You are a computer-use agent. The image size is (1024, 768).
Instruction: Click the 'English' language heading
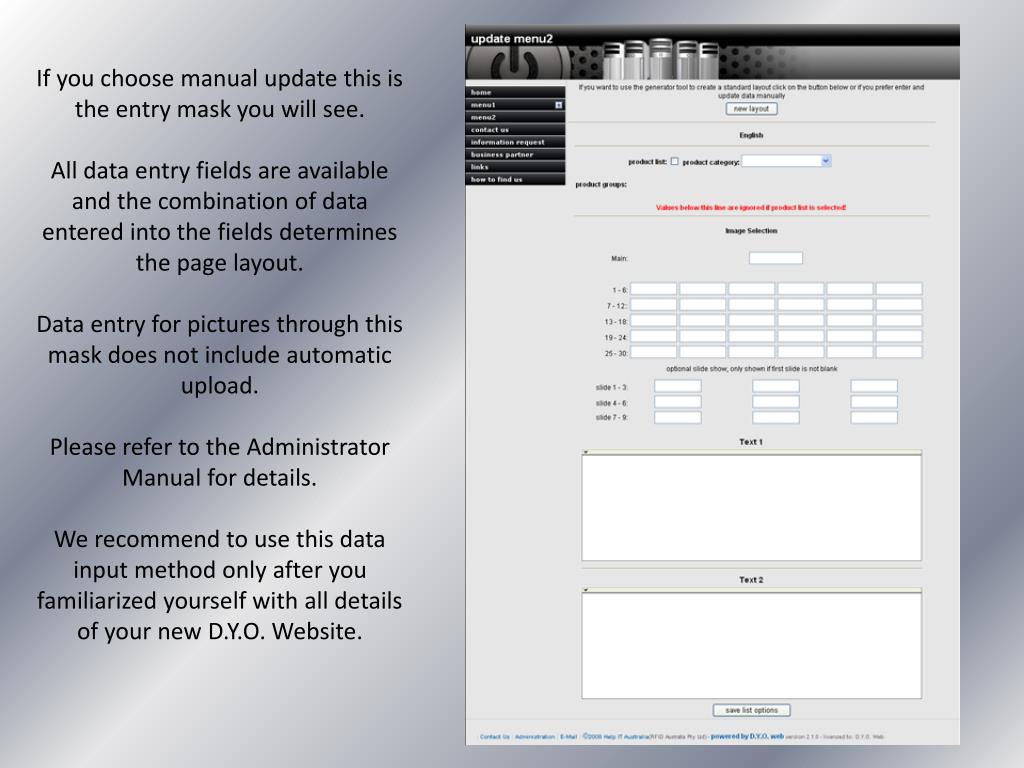coord(751,135)
